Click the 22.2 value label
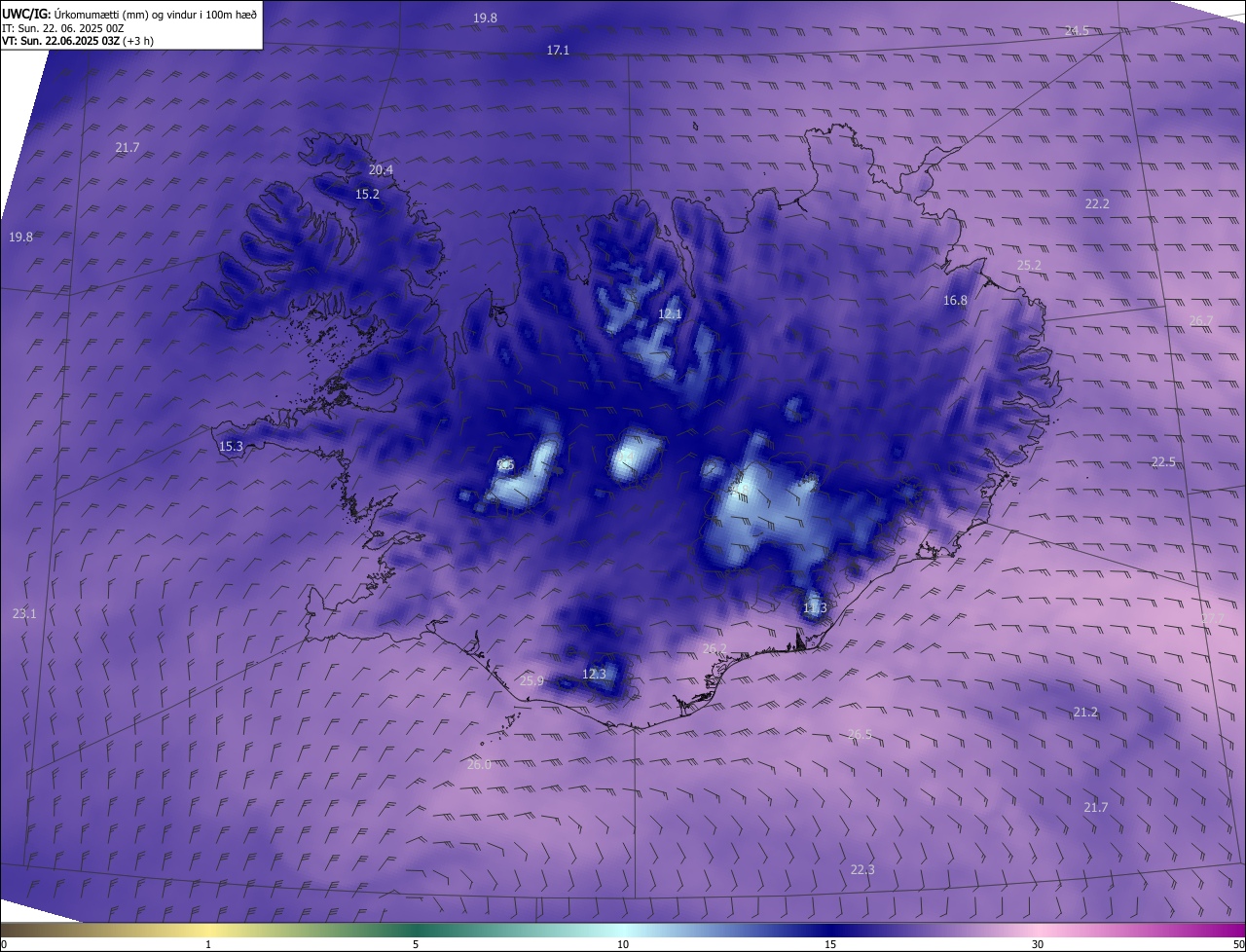Image resolution: width=1246 pixels, height=952 pixels. click(x=1097, y=204)
